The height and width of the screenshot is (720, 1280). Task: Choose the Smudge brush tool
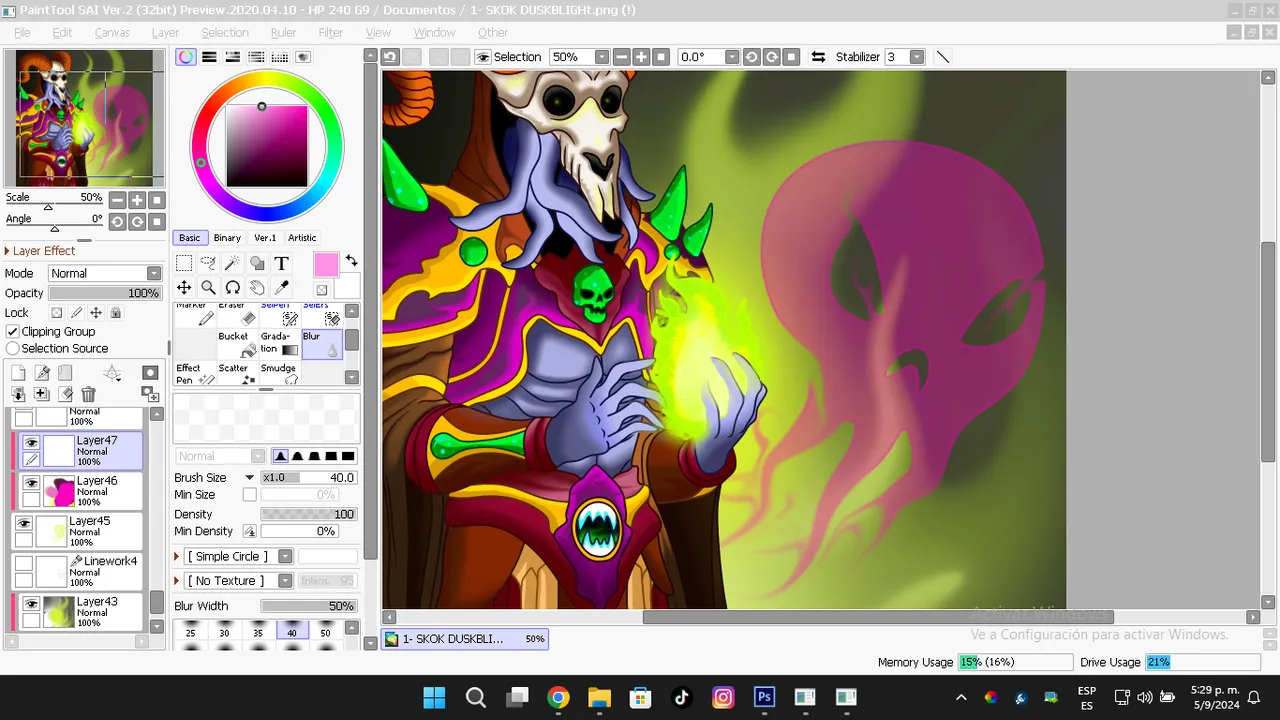coord(279,373)
